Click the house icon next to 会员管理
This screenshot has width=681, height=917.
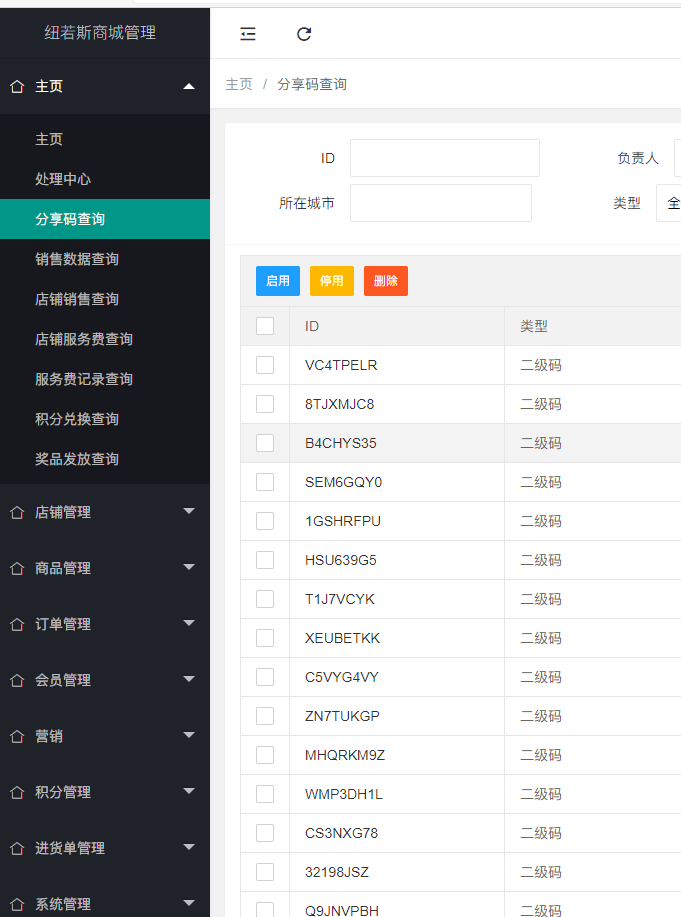tap(17, 680)
